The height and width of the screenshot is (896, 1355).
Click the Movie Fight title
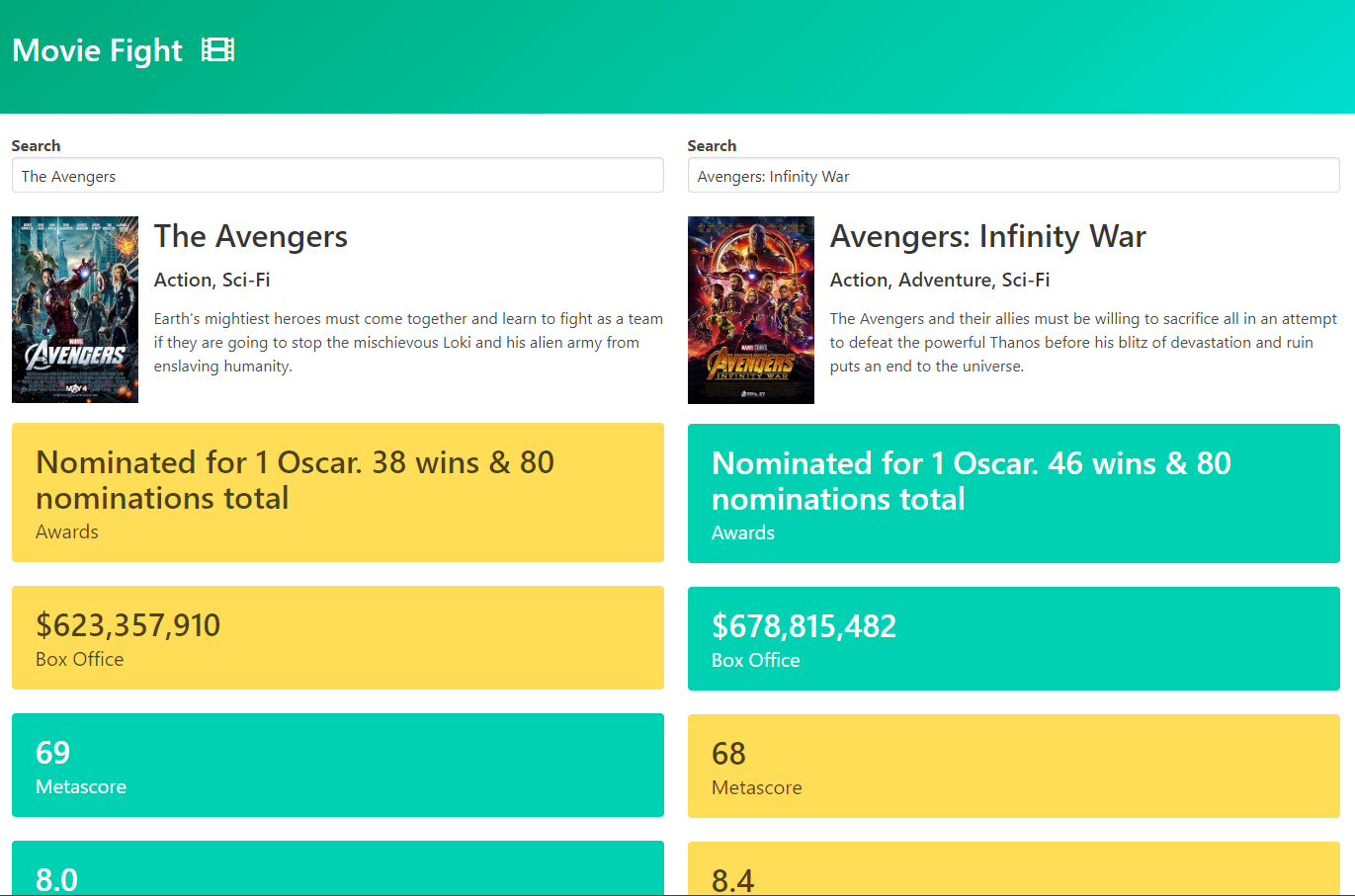[x=97, y=50]
